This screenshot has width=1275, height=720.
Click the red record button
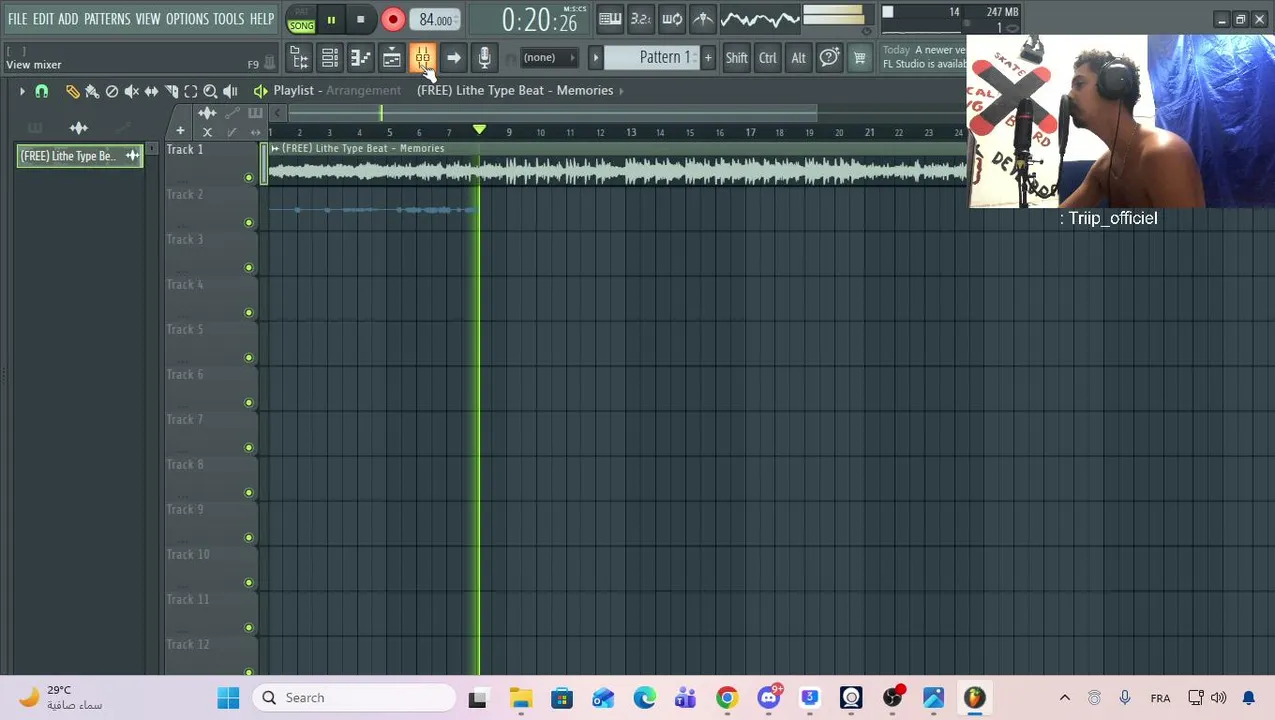tap(393, 20)
